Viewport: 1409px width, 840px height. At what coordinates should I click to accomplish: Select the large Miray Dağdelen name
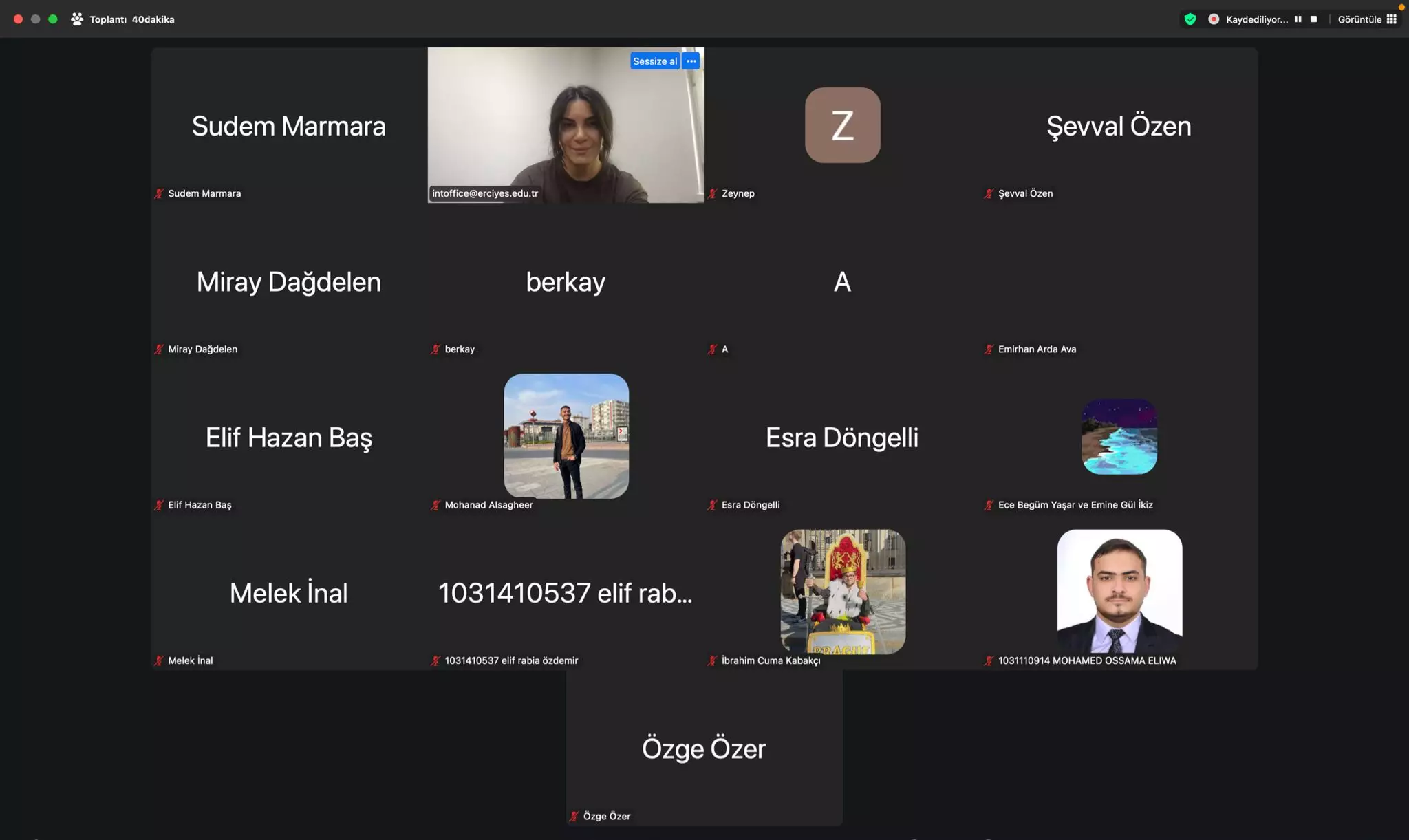click(x=288, y=282)
